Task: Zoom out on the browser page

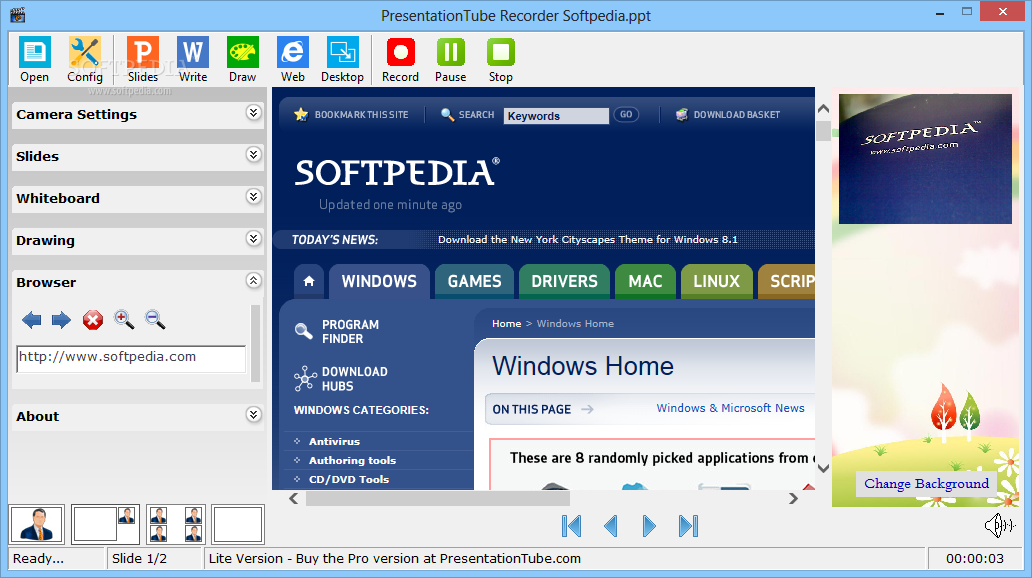Action: click(x=155, y=319)
